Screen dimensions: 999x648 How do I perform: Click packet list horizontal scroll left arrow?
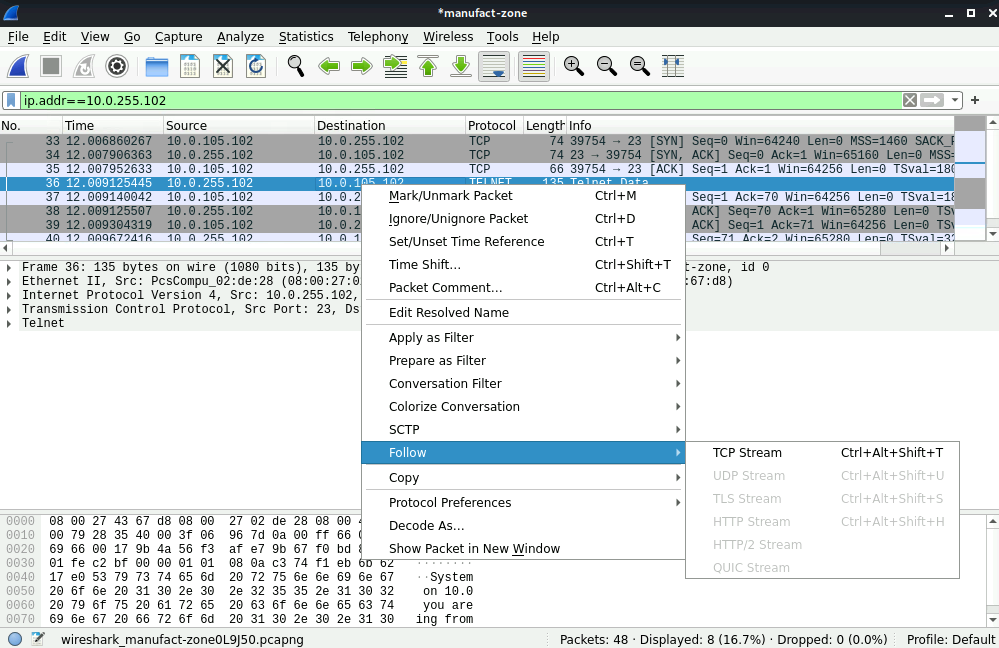pyautogui.click(x=6, y=248)
